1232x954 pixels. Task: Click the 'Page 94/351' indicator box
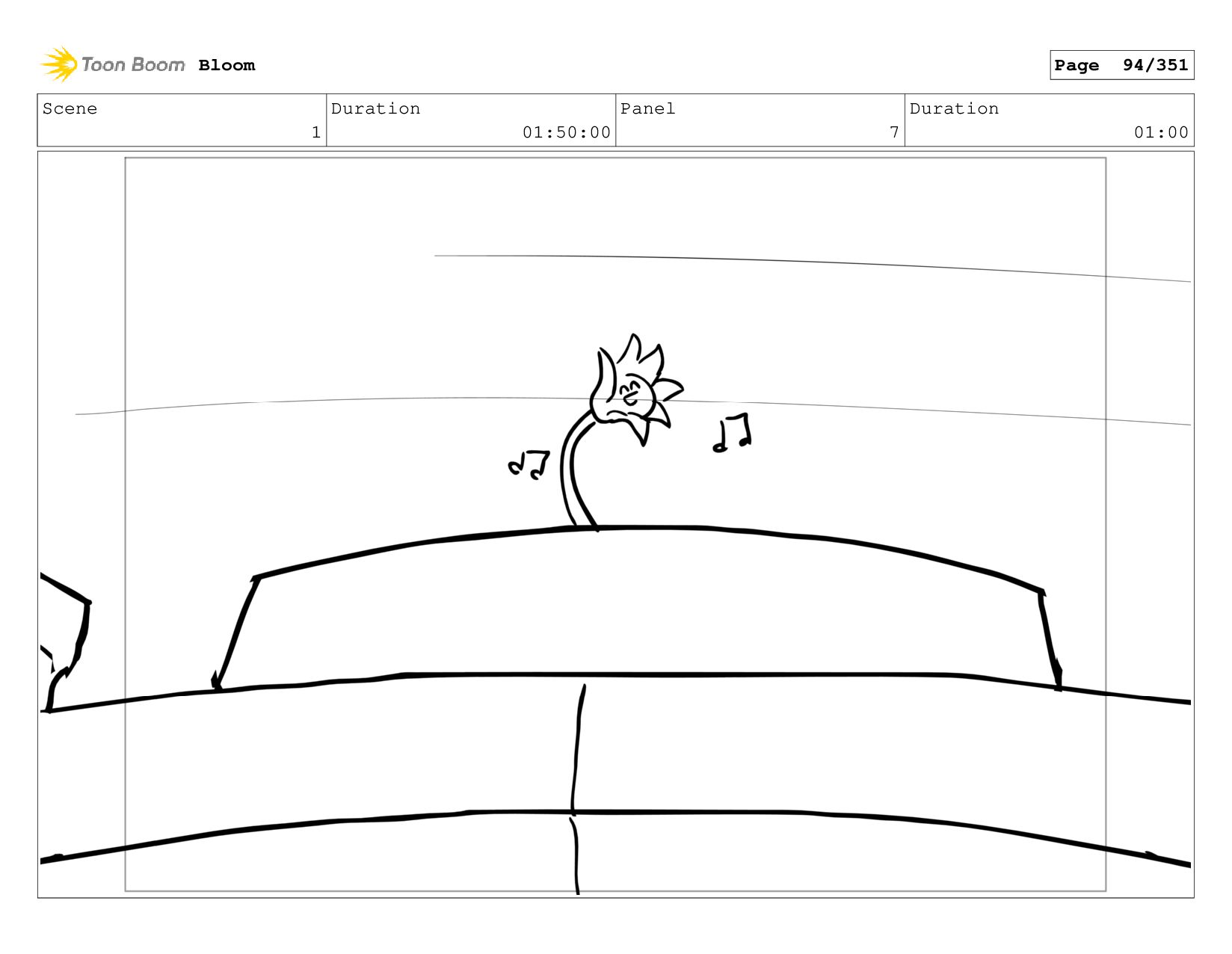tap(1121, 65)
